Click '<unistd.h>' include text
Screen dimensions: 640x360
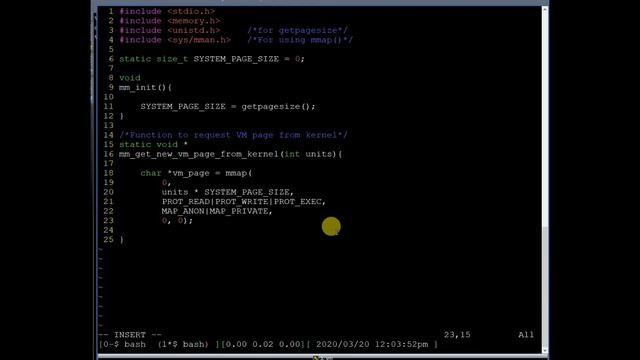(x=193, y=30)
